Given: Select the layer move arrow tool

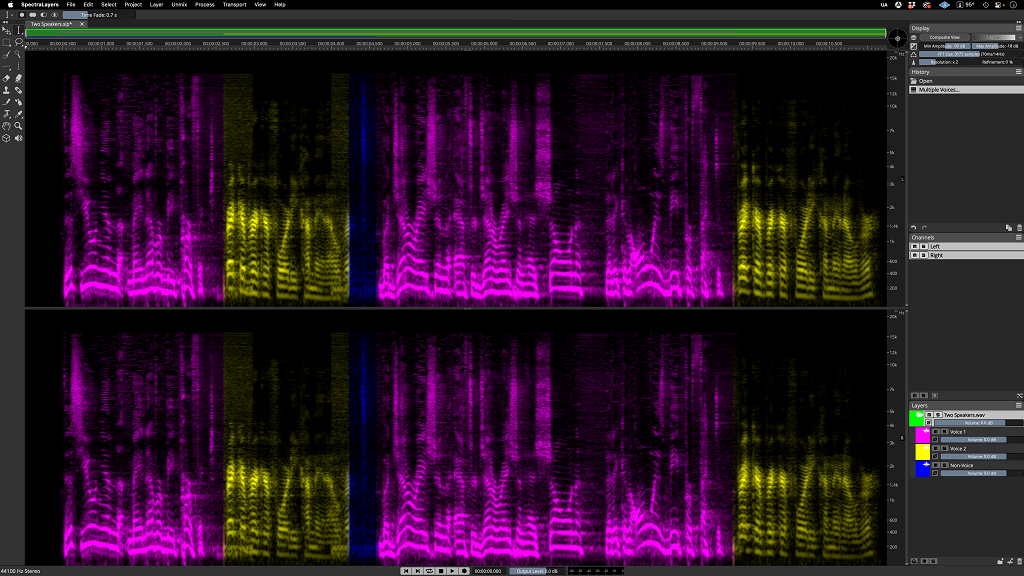Looking at the screenshot, I should 7,30.
